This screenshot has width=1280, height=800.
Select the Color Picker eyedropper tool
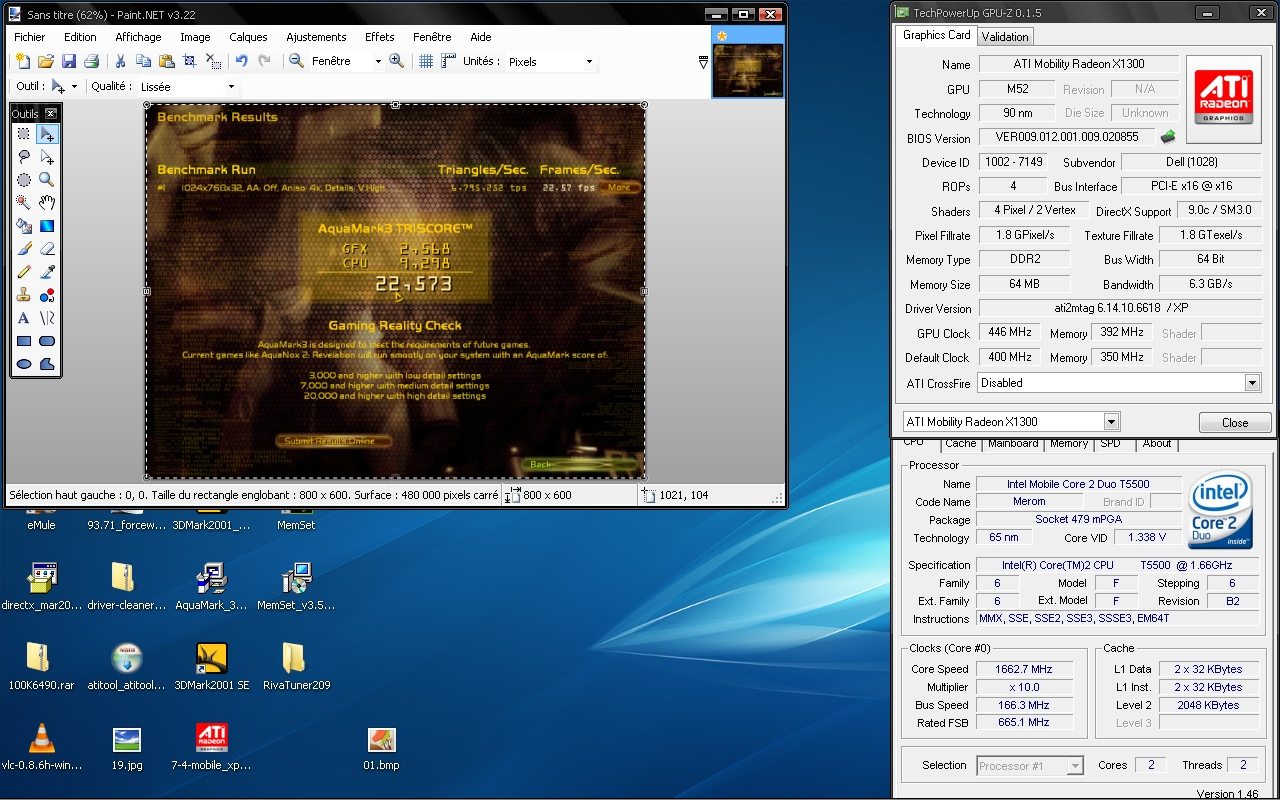coord(46,272)
